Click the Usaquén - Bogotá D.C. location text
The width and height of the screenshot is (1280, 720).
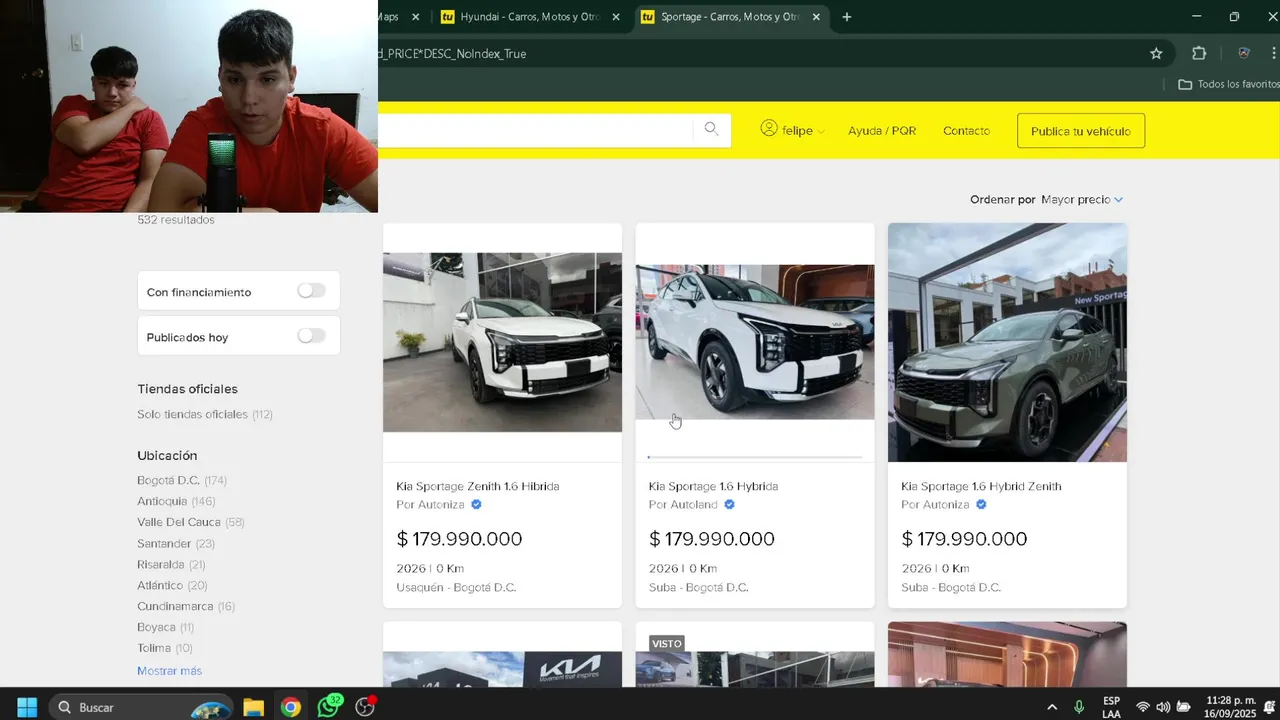456,587
